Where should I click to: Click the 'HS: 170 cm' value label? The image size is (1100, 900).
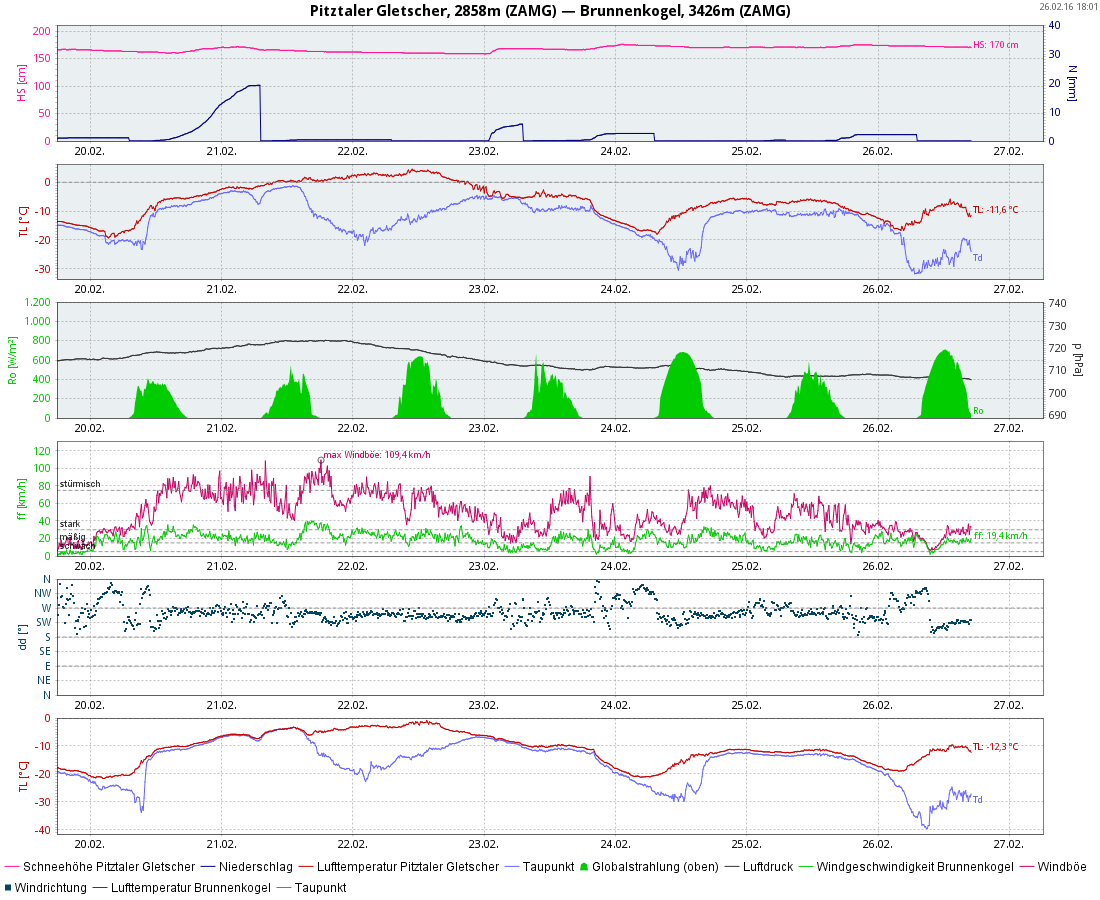click(x=995, y=45)
